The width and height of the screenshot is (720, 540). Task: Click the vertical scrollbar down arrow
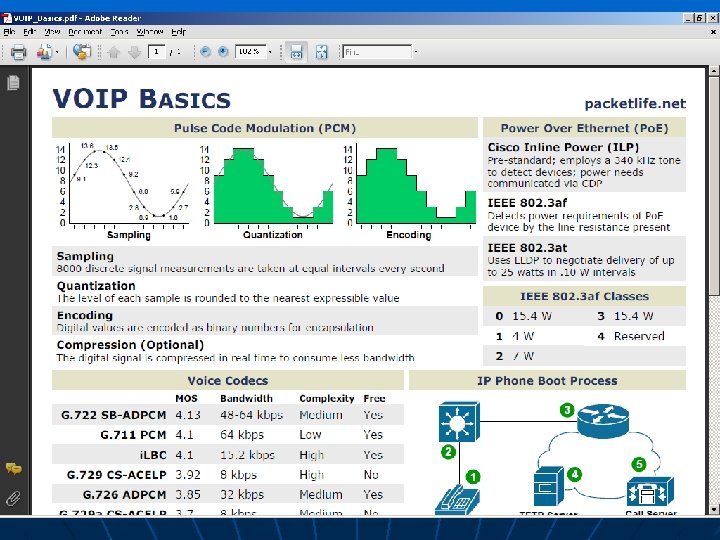click(714, 509)
